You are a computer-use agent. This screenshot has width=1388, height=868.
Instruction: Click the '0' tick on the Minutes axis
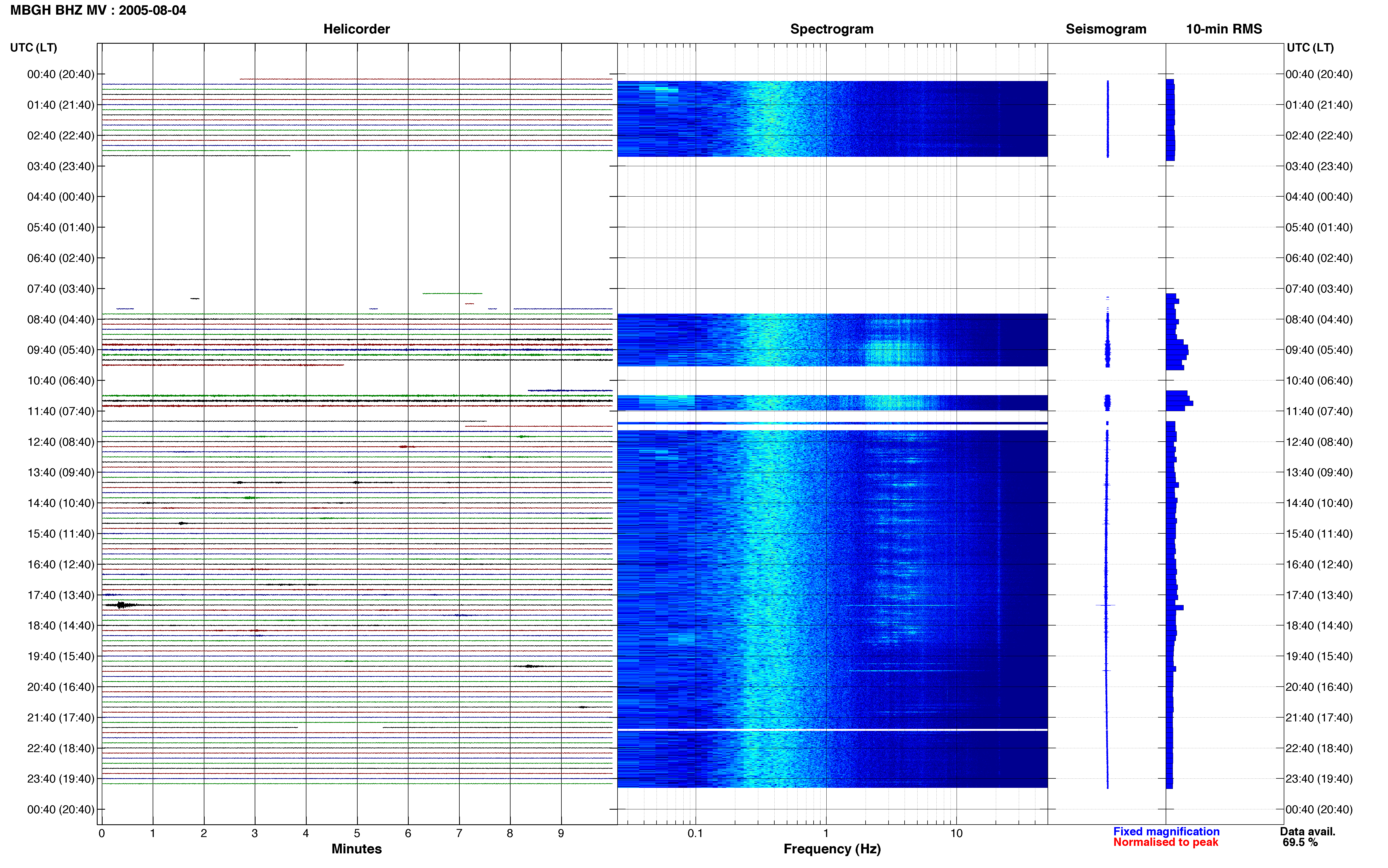101,833
